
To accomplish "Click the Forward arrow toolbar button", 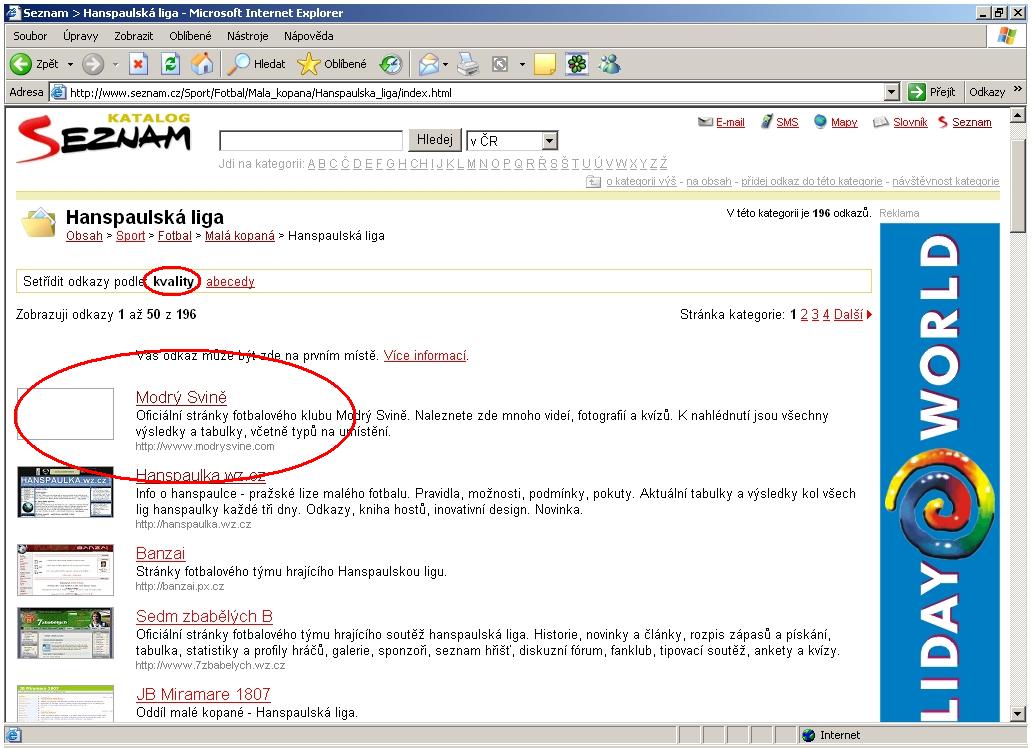I will point(93,64).
